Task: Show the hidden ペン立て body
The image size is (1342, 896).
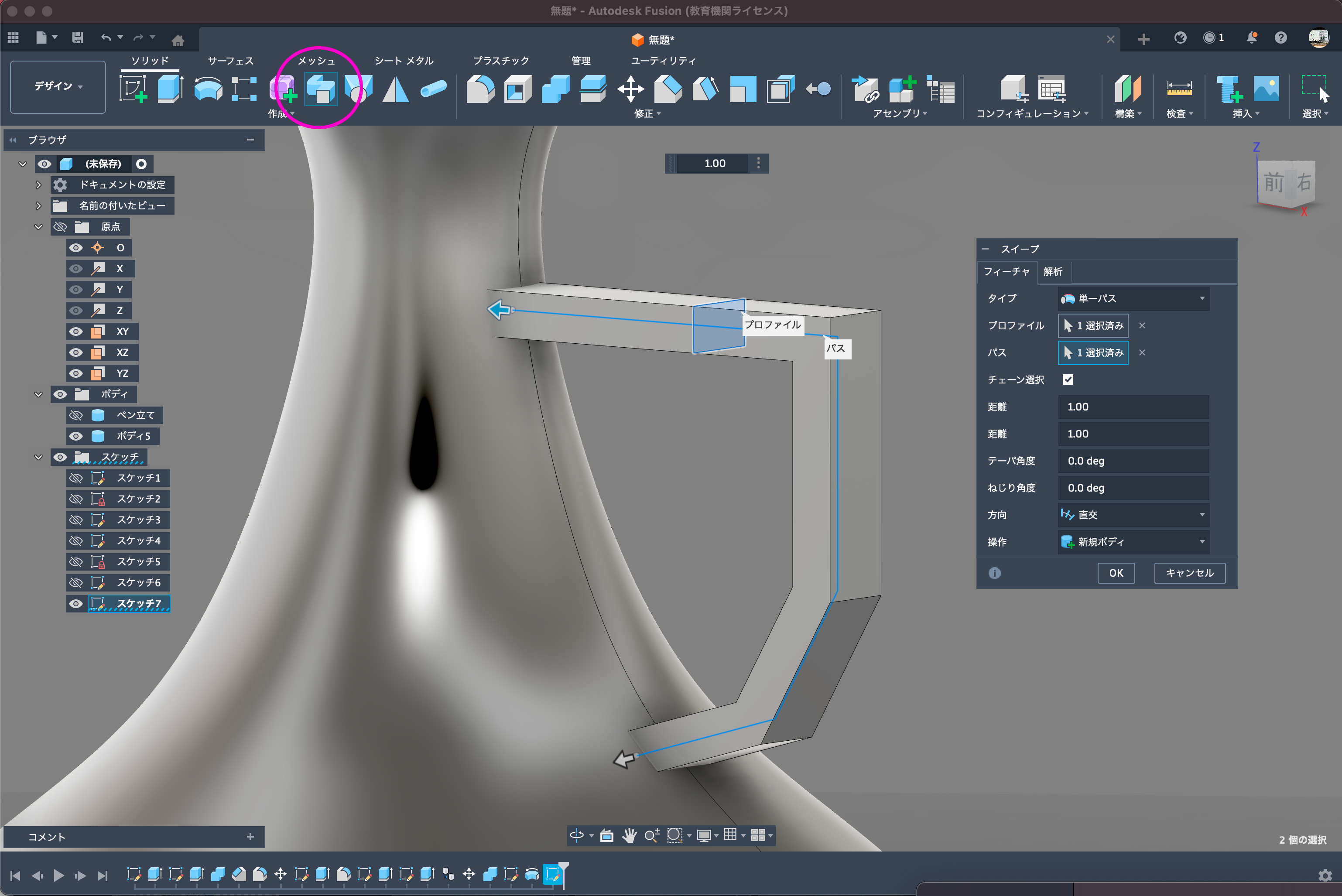Action: (76, 415)
